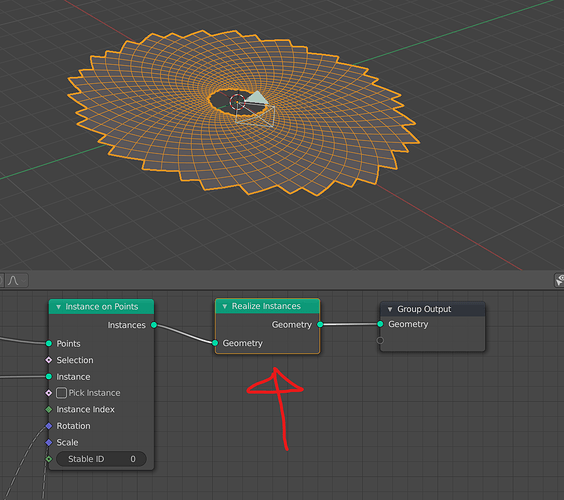Click the Selection label in node
Screen dimensions: 564x500
(x=75, y=360)
